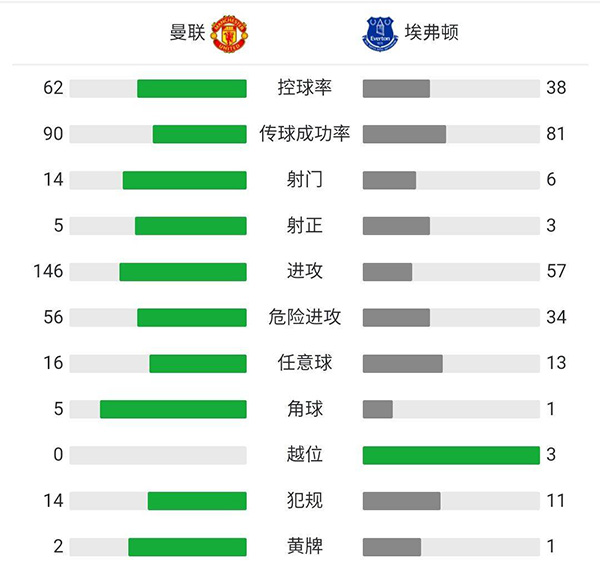Click the 传球成功率 stat label
The height and width of the screenshot is (568, 600).
tap(304, 134)
